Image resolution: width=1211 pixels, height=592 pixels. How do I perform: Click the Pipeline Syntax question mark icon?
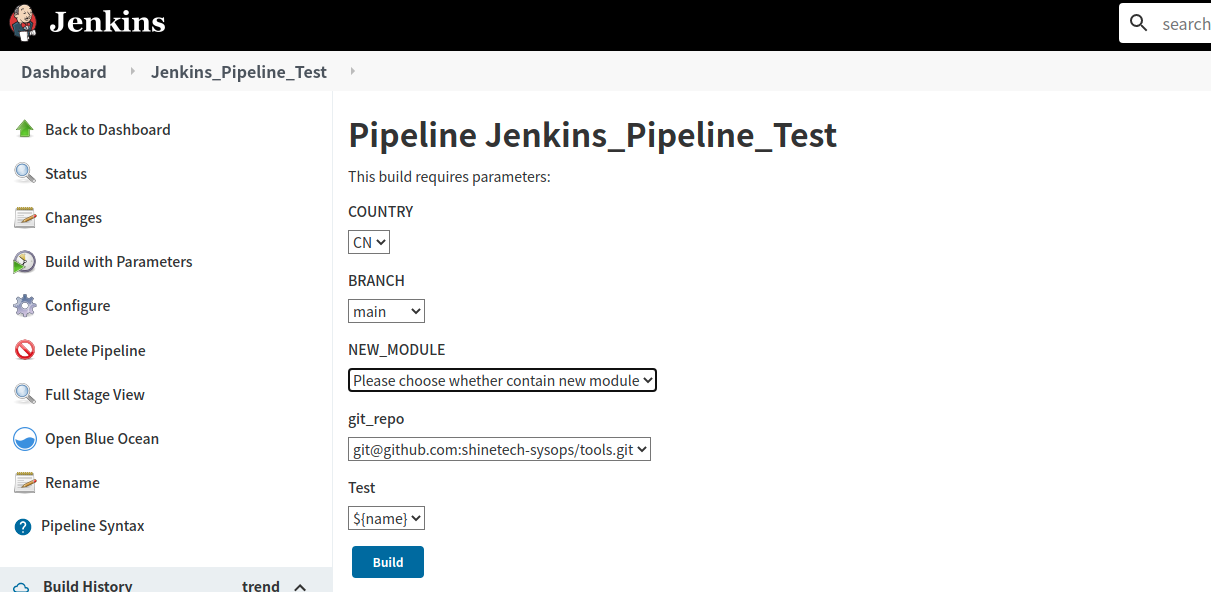(x=24, y=525)
